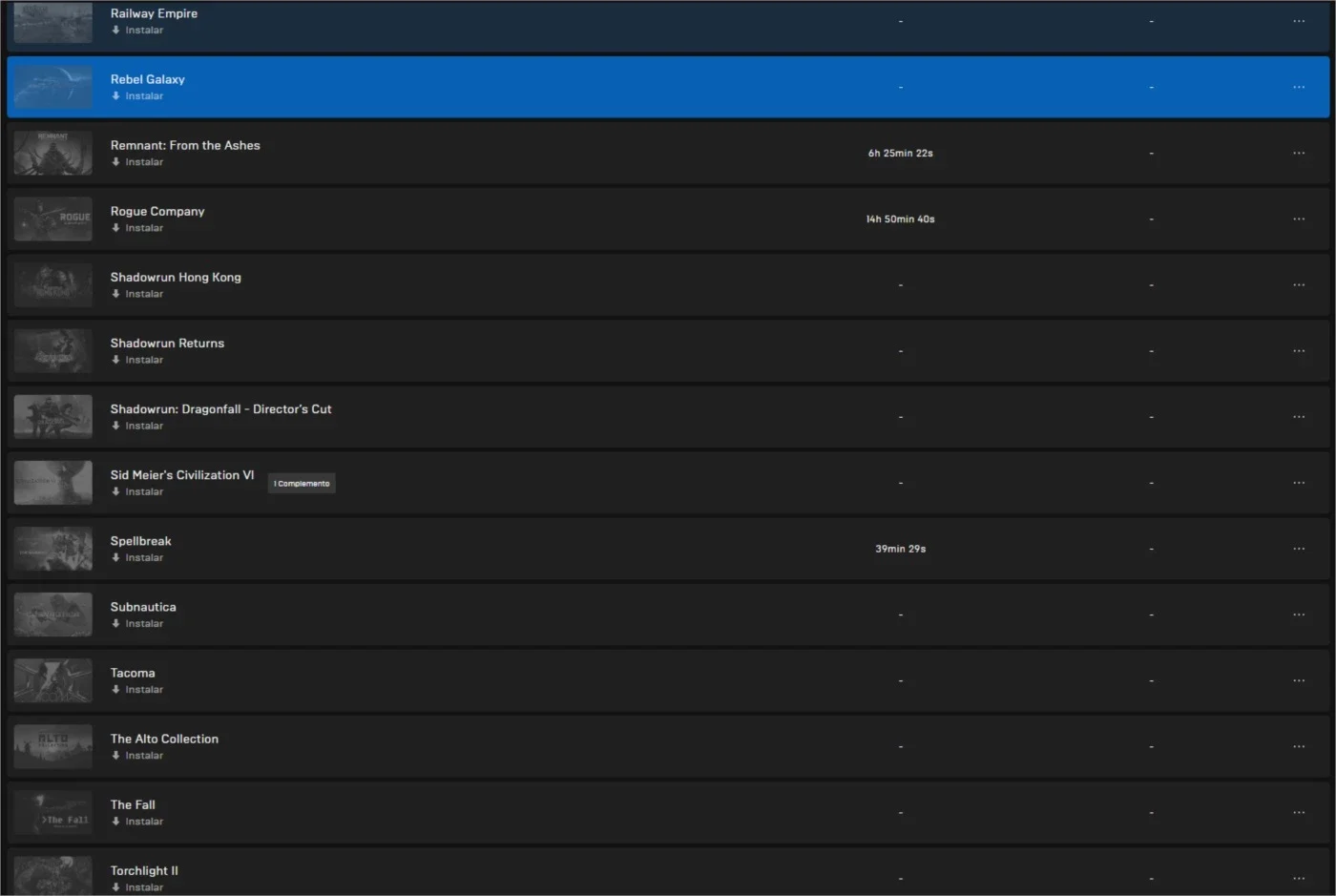Image resolution: width=1336 pixels, height=896 pixels.
Task: Select the 'Rogue Company' title
Action: coord(157,211)
